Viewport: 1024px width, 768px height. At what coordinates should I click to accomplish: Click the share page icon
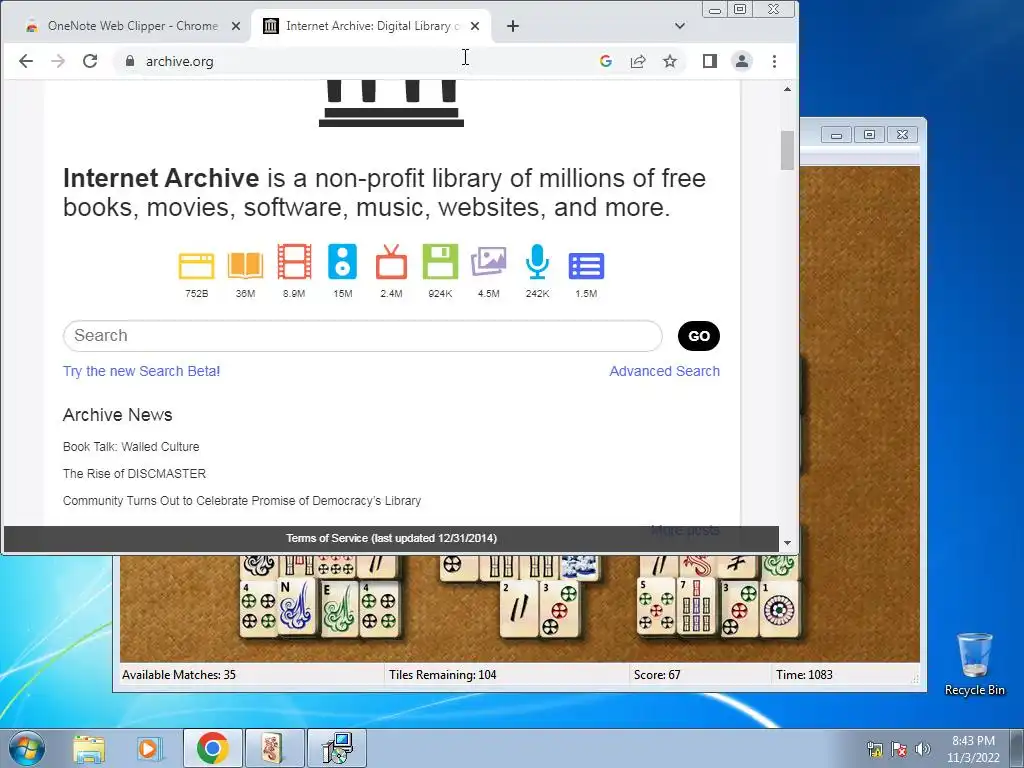point(637,61)
